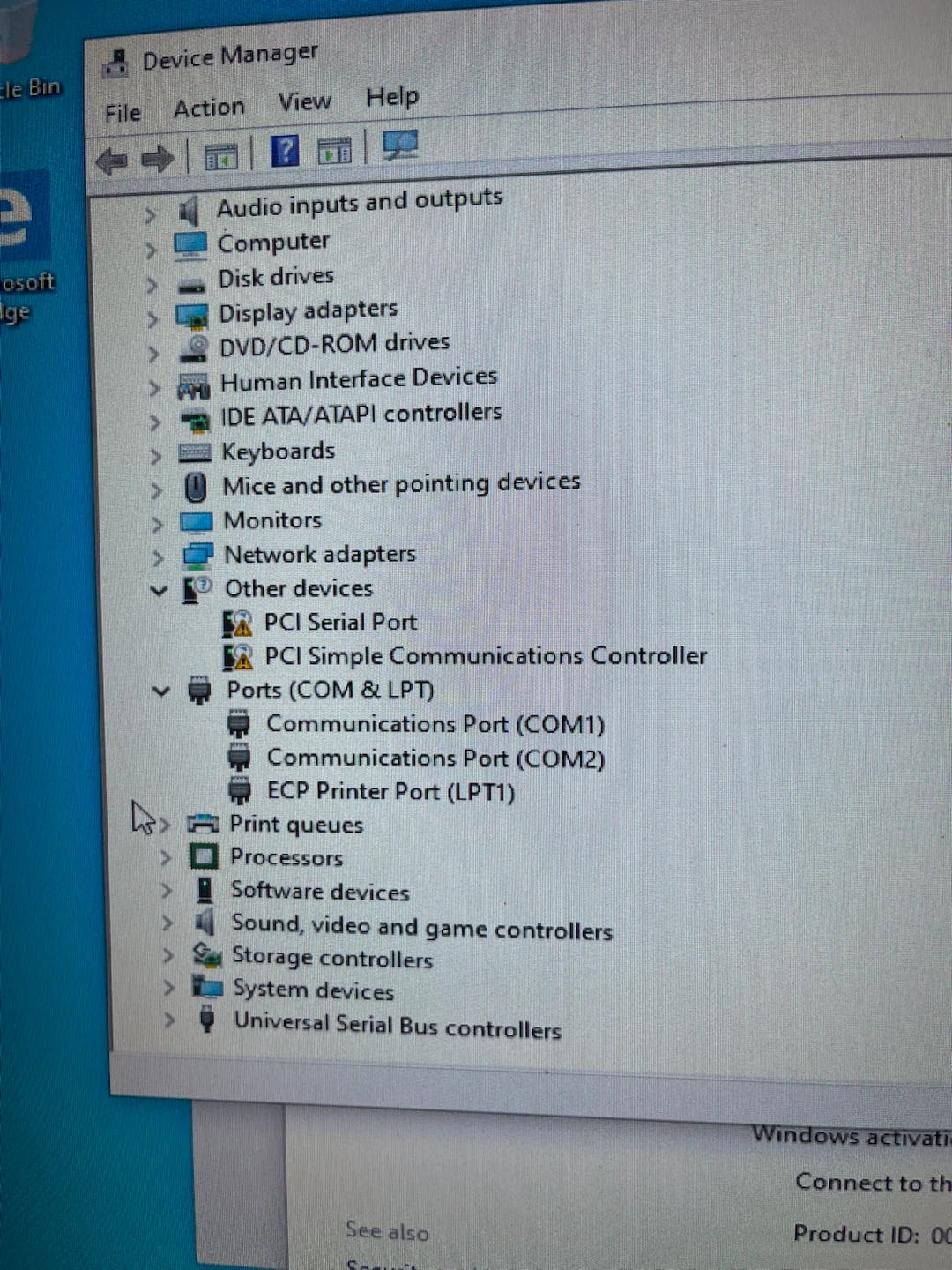Click the Device Manager title bar icon
The image size is (952, 1270).
coord(115,63)
